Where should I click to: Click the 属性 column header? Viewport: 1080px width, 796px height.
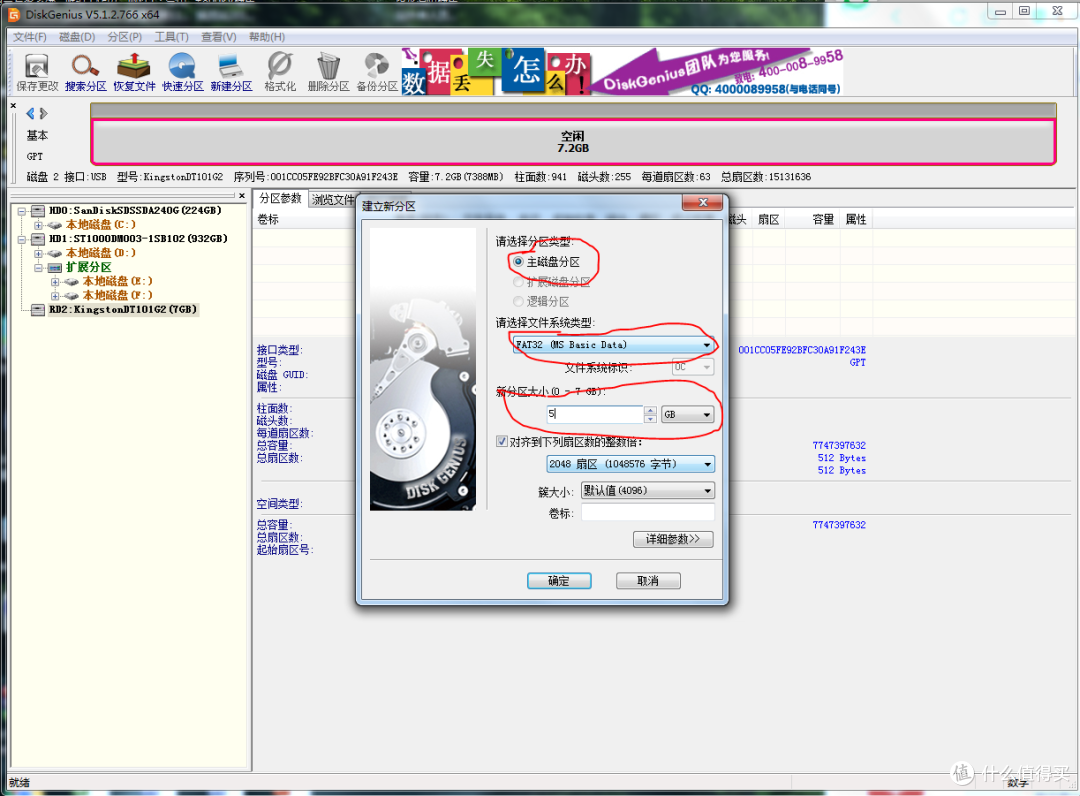[x=855, y=219]
